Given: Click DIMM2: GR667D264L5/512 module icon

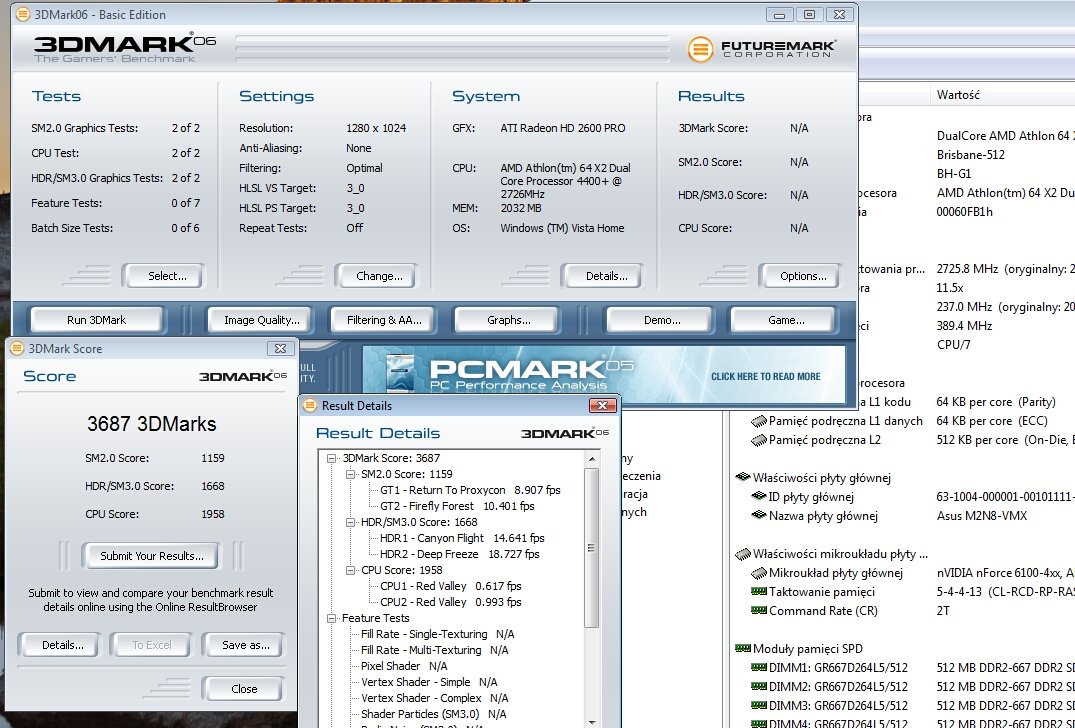Looking at the screenshot, I should tap(758, 687).
